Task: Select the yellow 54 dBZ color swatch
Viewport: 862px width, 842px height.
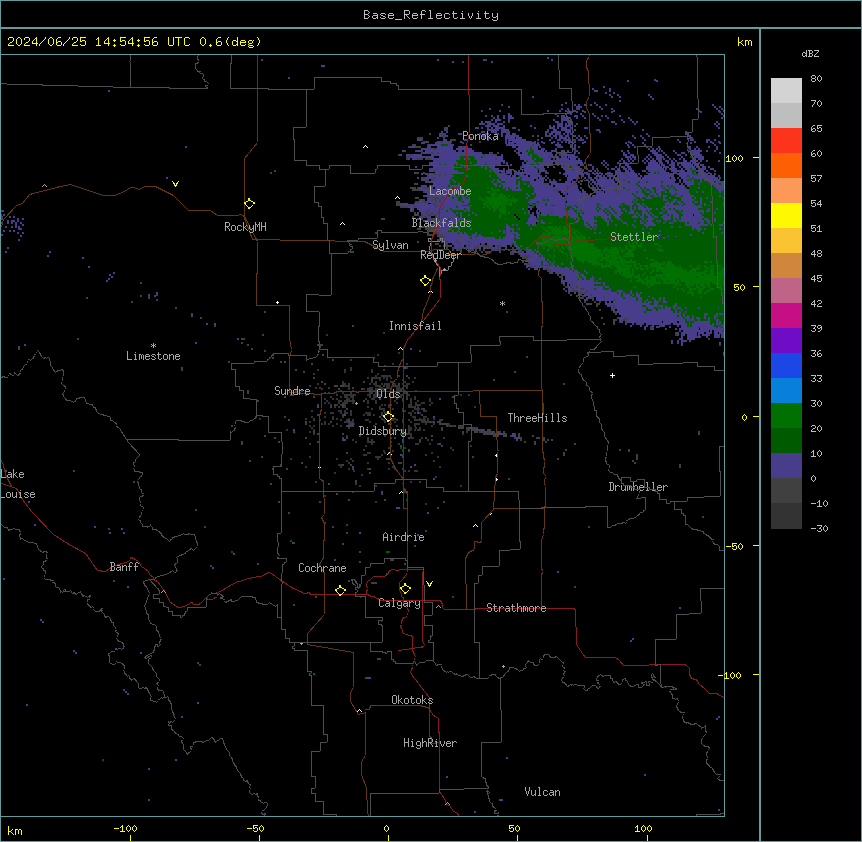Action: coord(786,215)
